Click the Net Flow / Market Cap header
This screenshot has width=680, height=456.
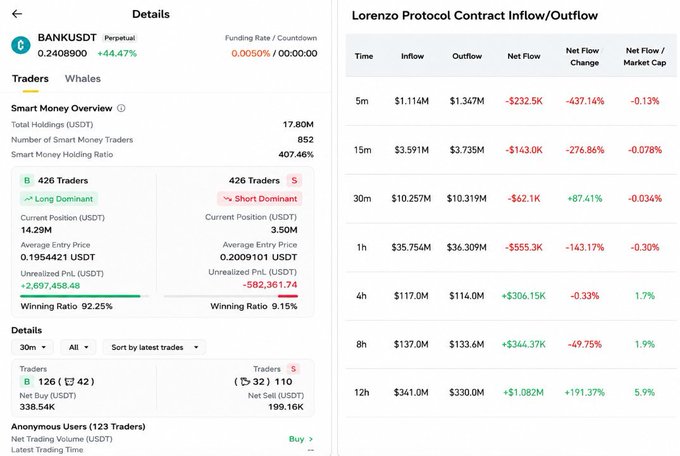tap(645, 56)
